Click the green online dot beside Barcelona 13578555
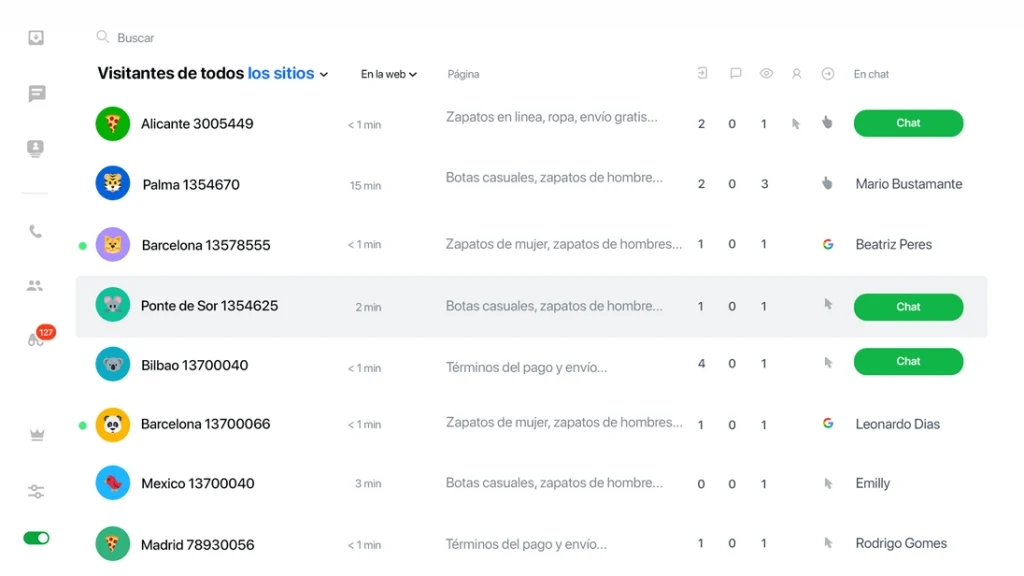 point(82,243)
